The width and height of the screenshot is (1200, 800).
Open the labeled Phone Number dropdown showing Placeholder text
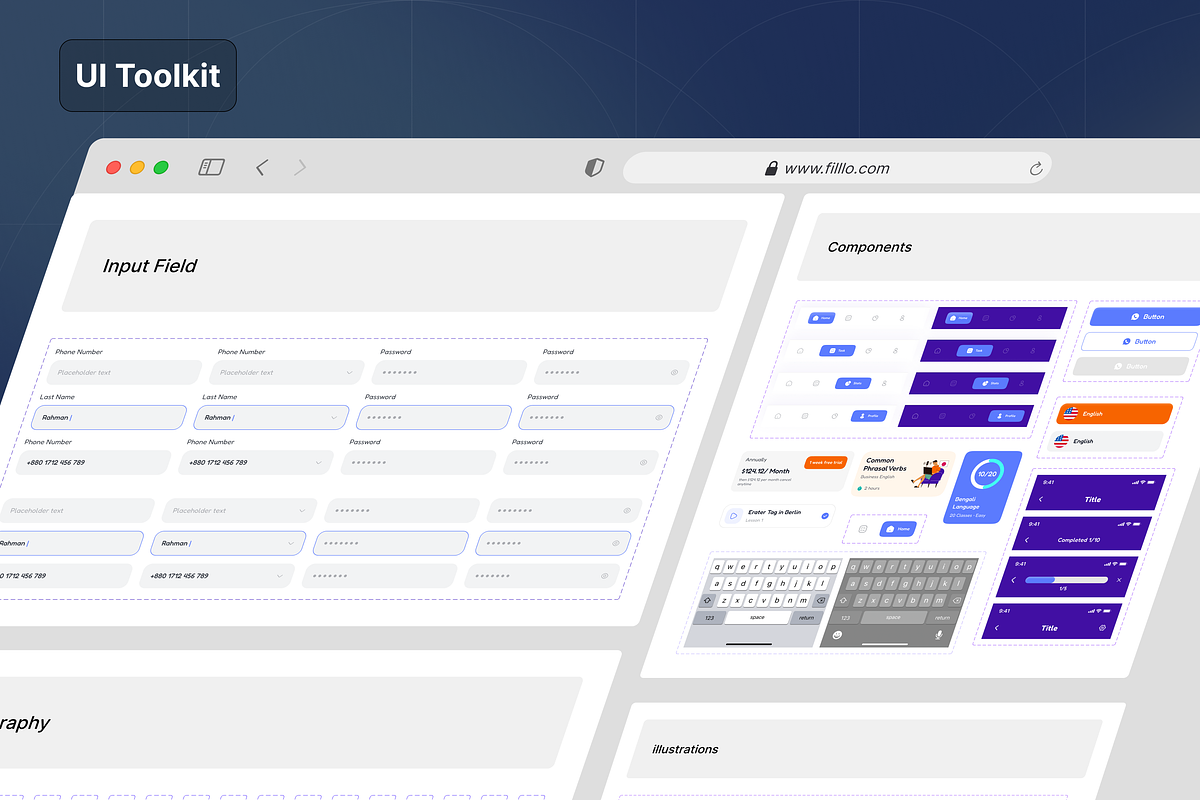[x=286, y=372]
